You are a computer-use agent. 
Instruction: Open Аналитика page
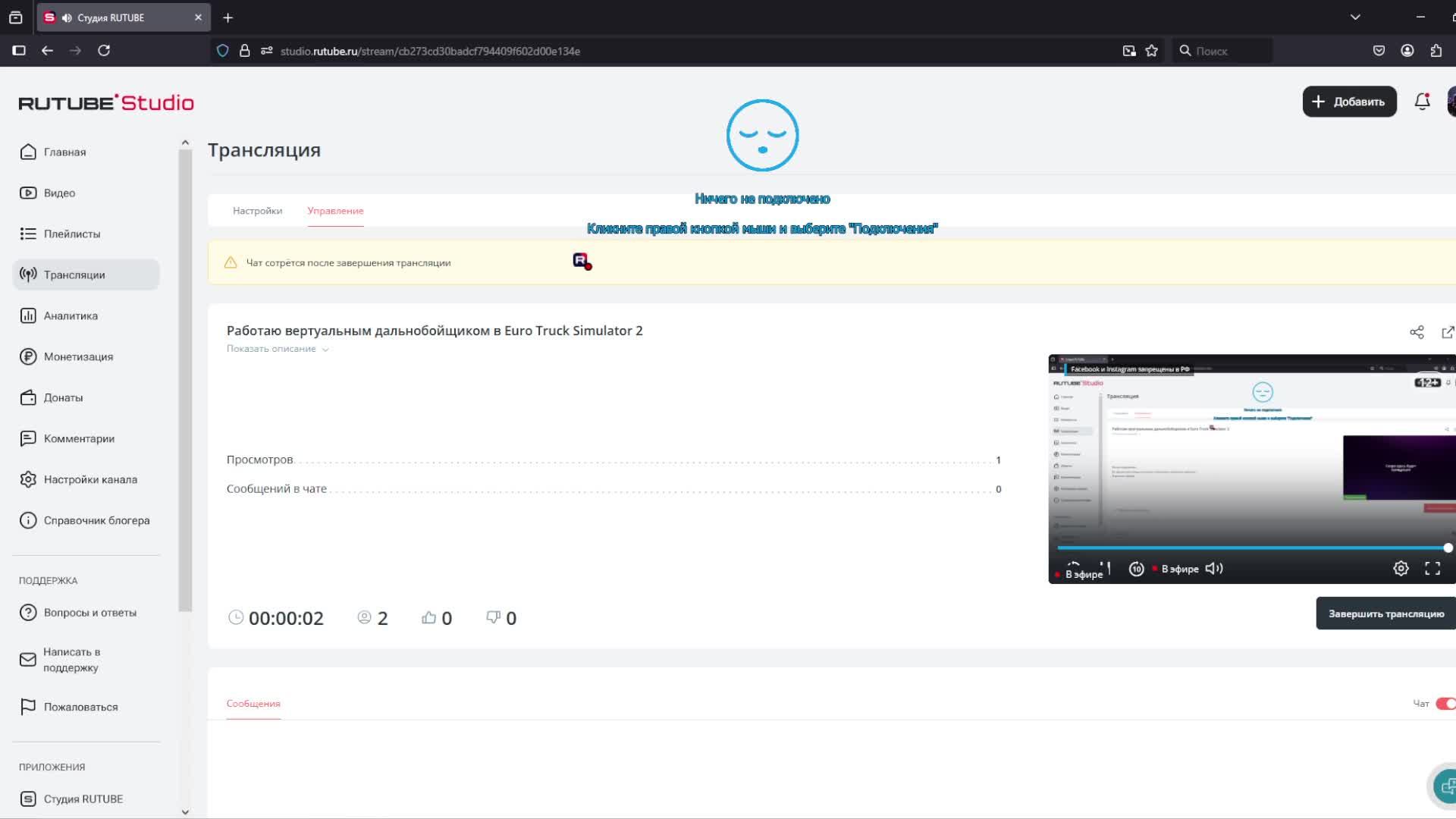click(86, 315)
